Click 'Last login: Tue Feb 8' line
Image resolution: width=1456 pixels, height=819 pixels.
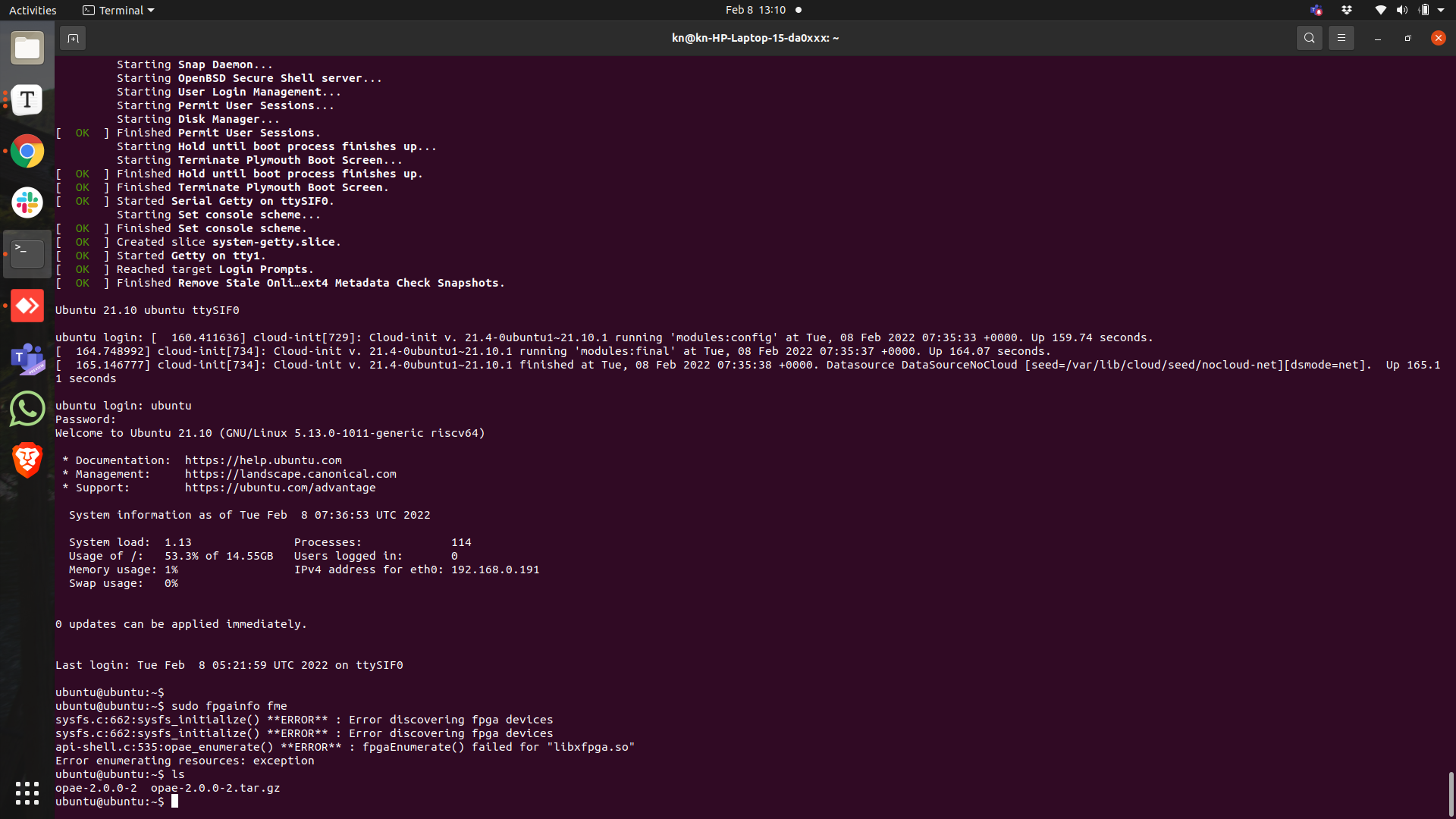(x=229, y=665)
